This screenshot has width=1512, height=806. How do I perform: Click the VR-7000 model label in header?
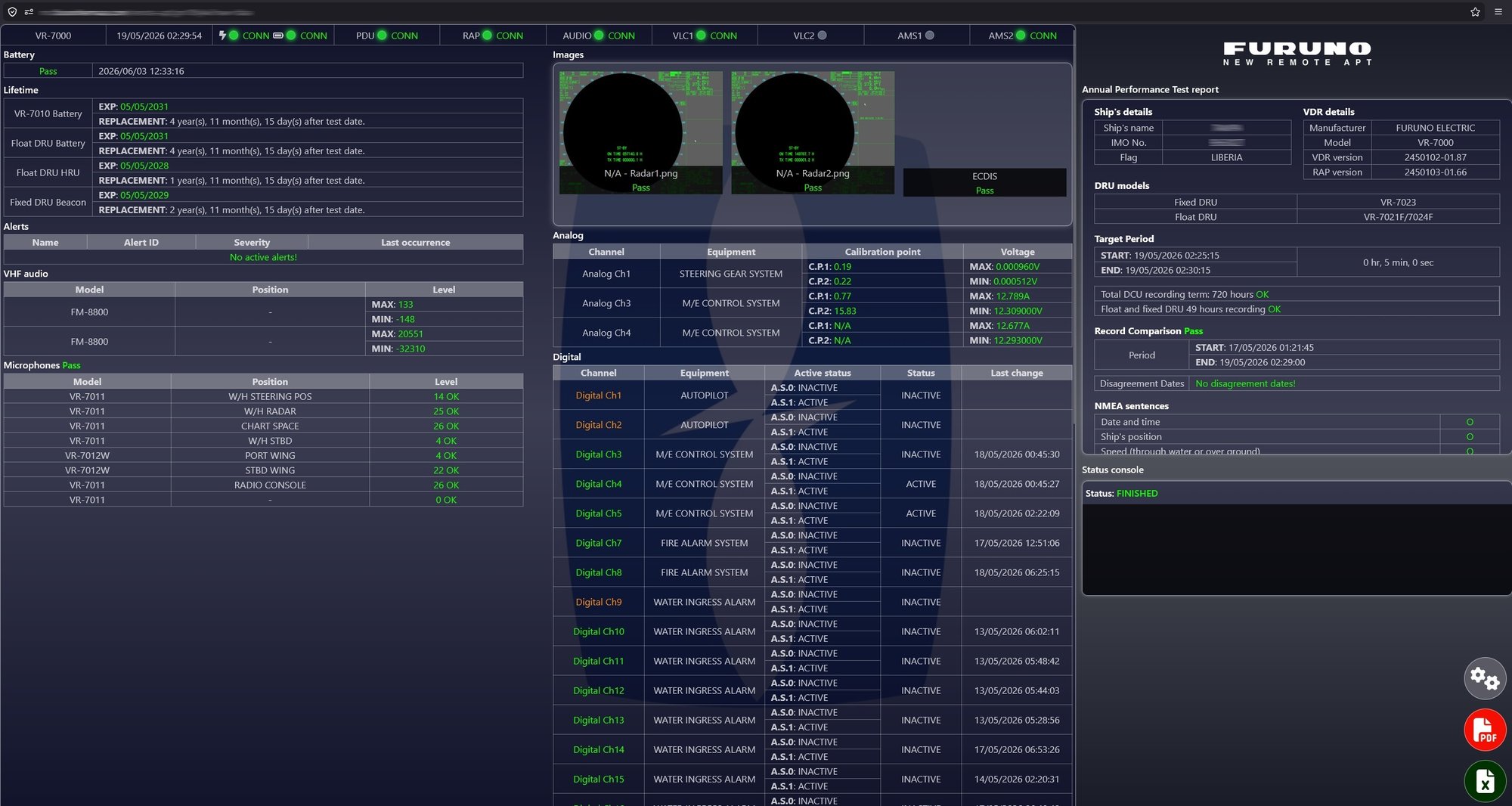tap(53, 36)
